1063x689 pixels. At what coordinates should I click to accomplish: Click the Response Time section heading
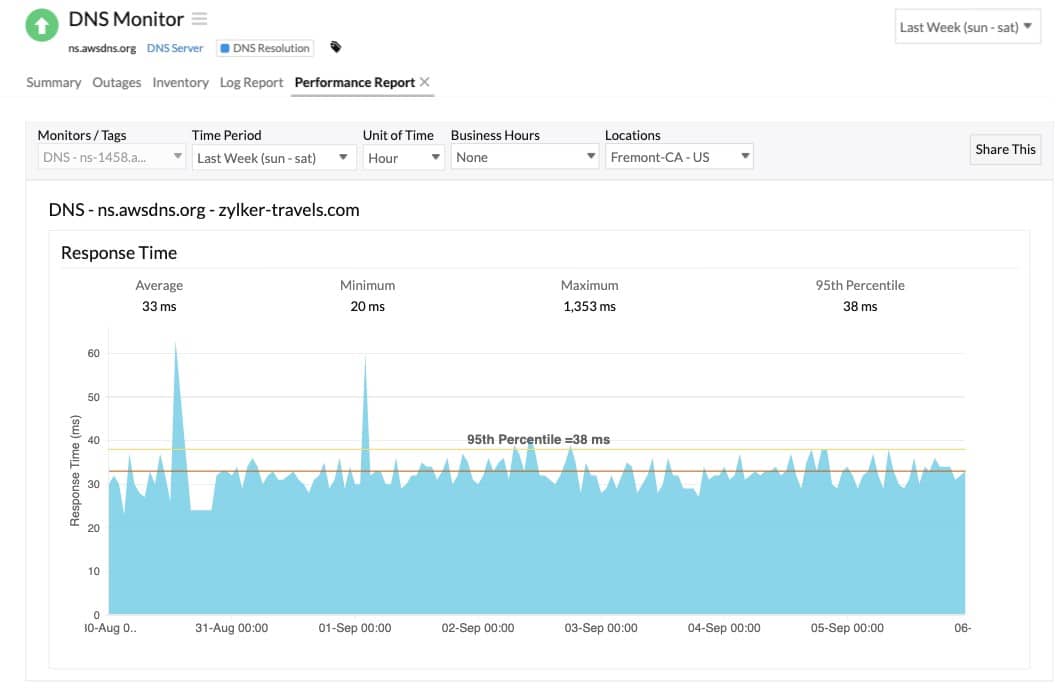[119, 253]
